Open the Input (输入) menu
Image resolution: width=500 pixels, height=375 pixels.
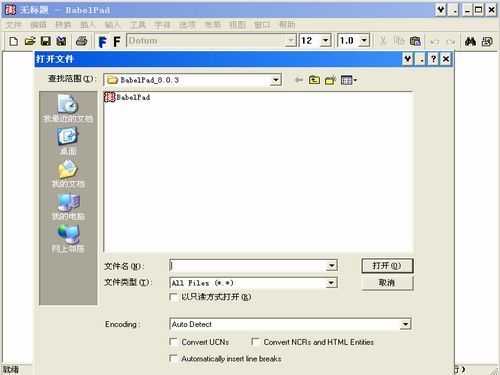pos(113,25)
